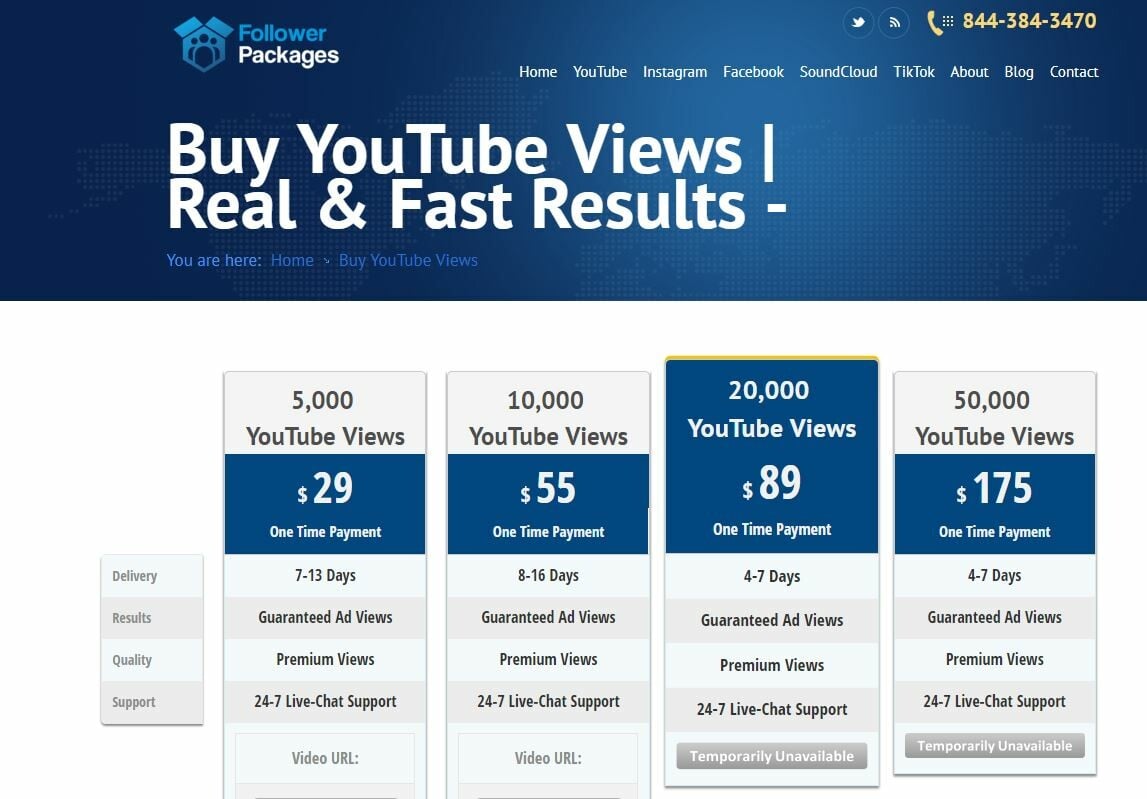Click Guaranteed Ad Views in 5,000 package

point(325,618)
